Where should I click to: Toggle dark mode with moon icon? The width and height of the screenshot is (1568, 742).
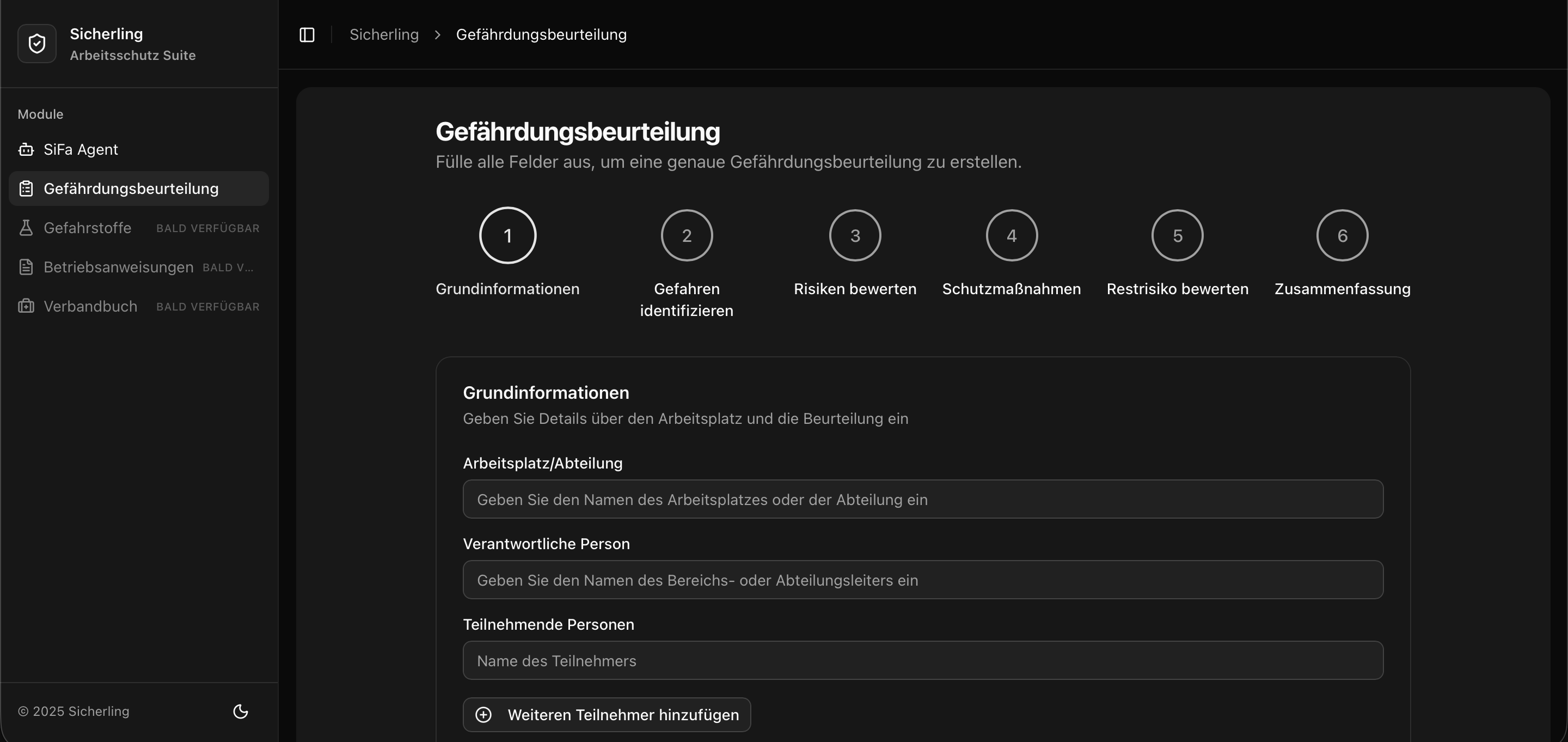[x=241, y=711]
